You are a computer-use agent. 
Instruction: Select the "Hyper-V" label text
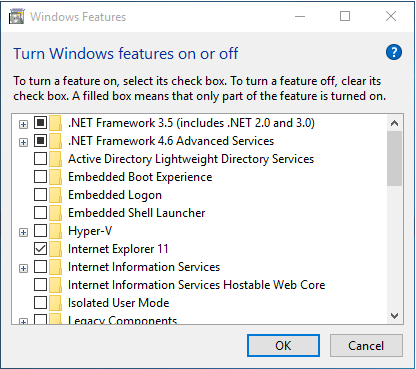[x=90, y=231]
